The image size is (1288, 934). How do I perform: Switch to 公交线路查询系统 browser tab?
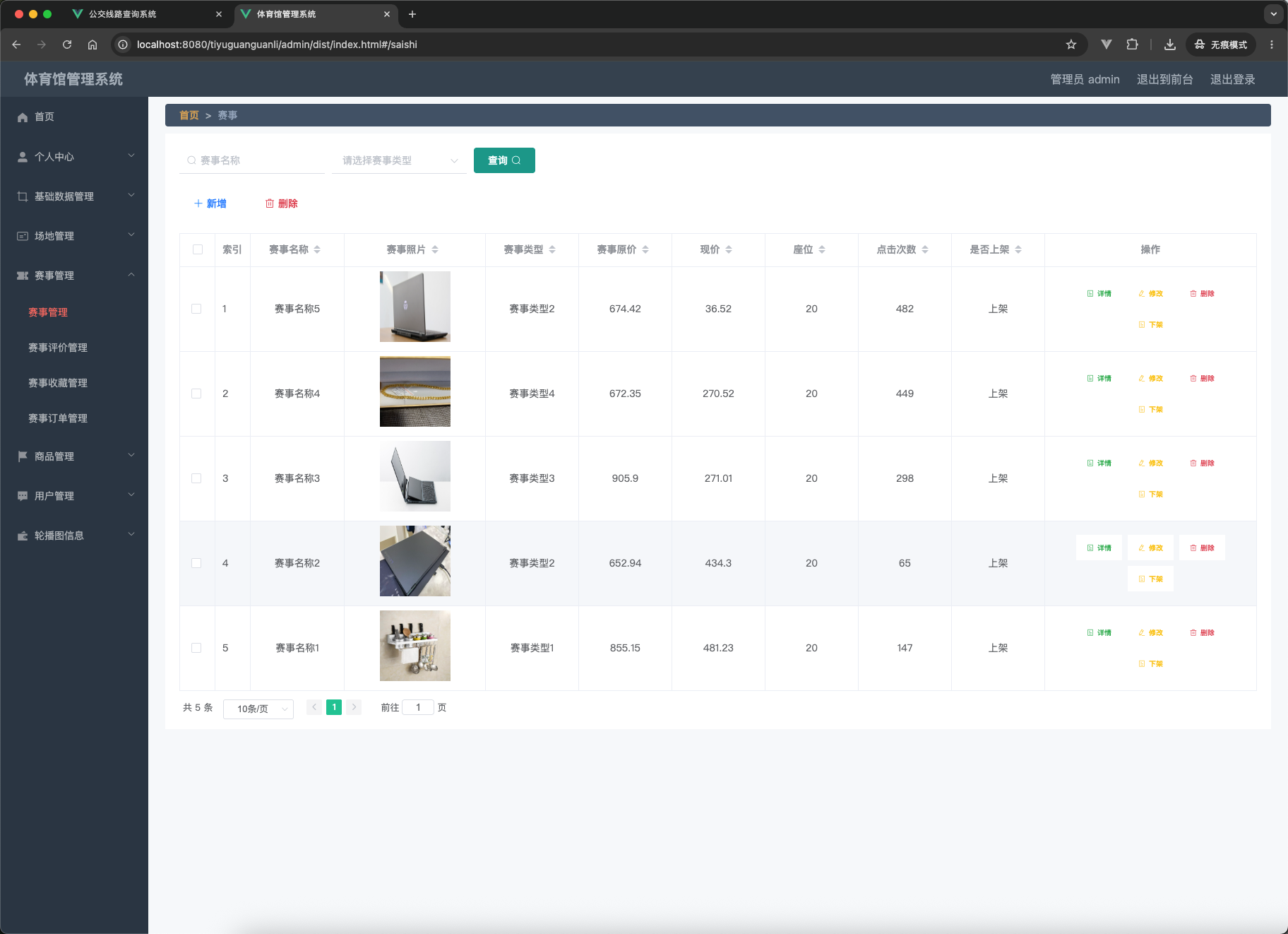click(x=148, y=14)
